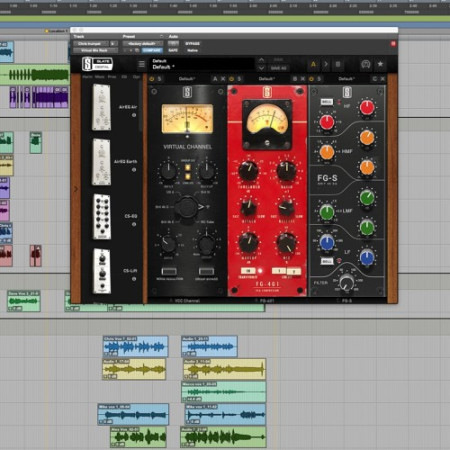
Task: Click the Bypass button in the plugin header
Action: point(192,44)
